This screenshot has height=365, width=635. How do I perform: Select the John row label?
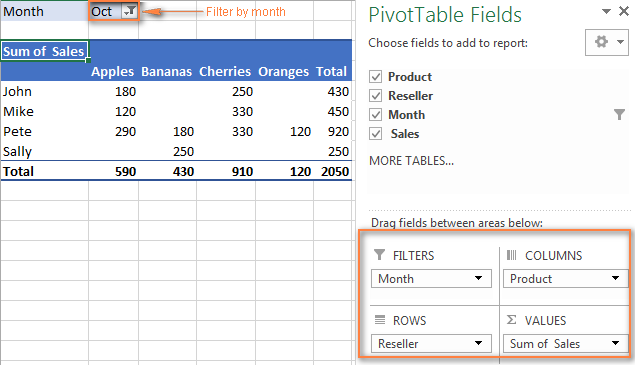click(17, 92)
